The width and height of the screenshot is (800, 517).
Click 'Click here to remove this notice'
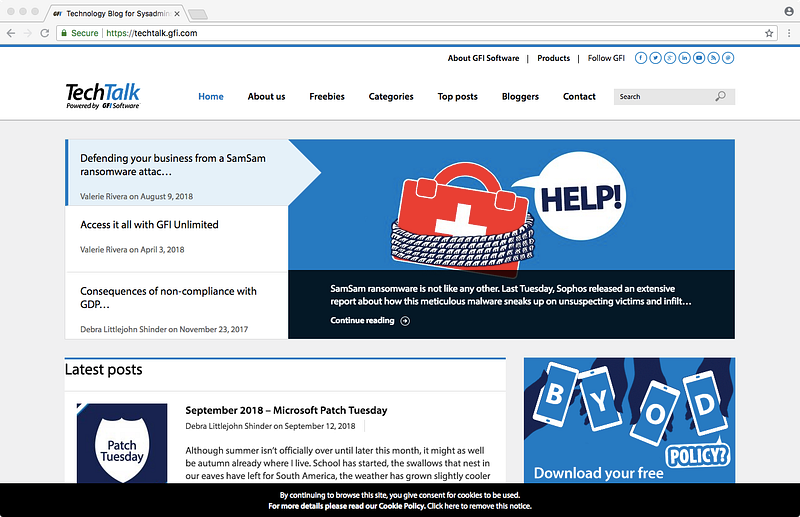click(x=479, y=506)
